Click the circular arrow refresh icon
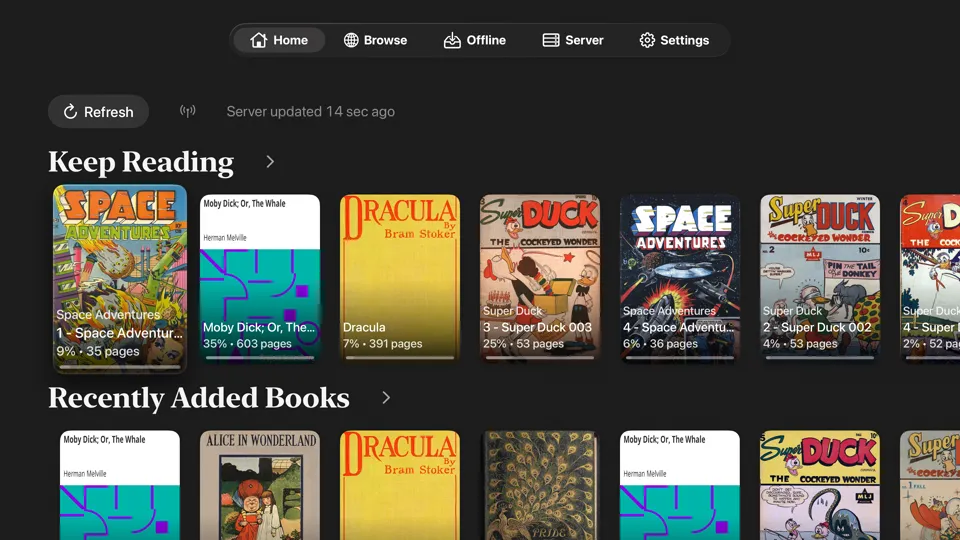960x540 pixels. point(70,111)
